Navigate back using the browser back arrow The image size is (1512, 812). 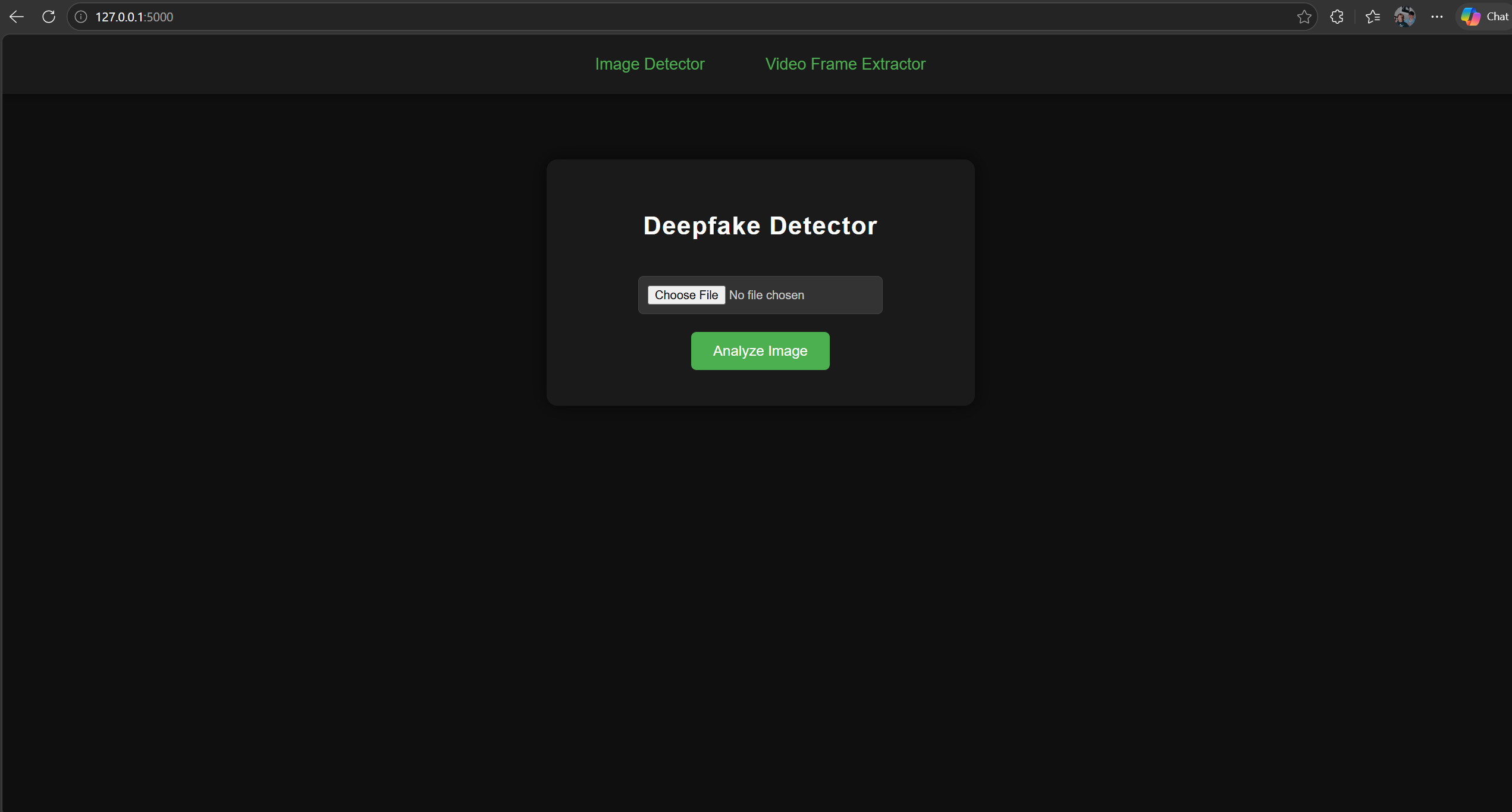tap(16, 16)
